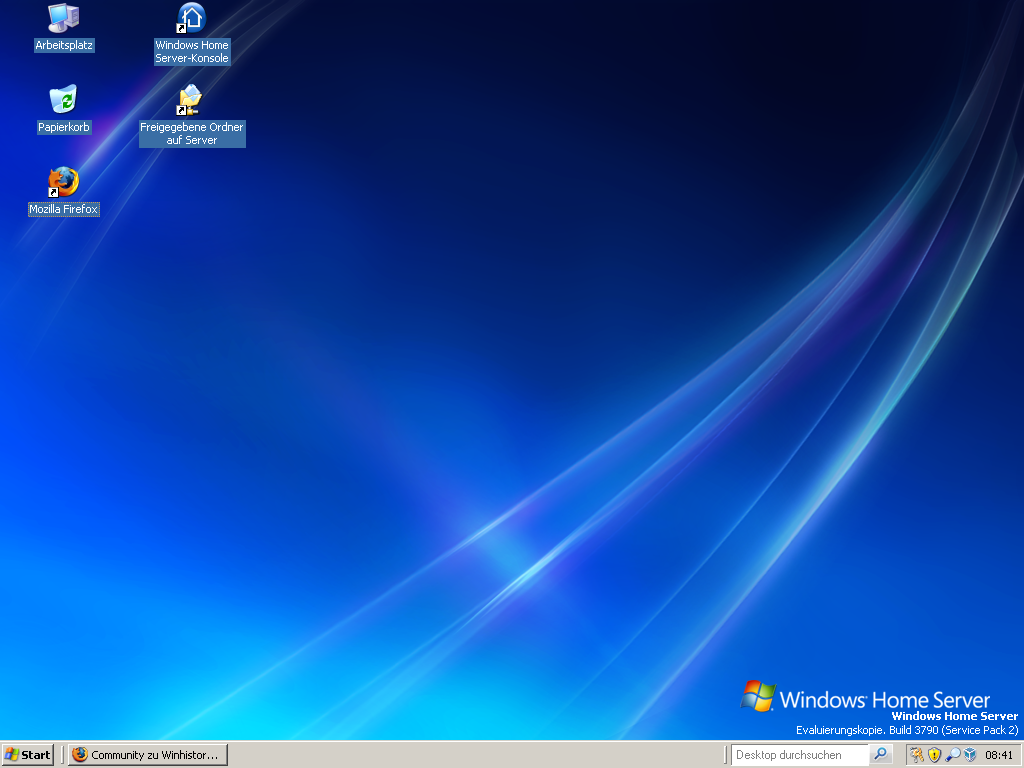Click the yellow security shield tray icon

[934, 755]
